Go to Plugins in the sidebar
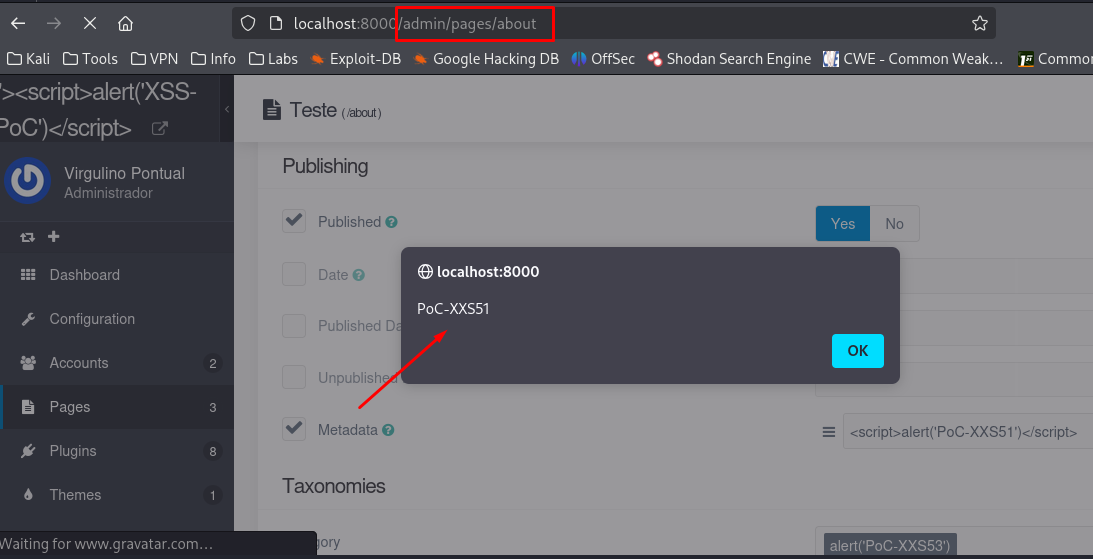This screenshot has width=1093, height=559. tap(73, 451)
